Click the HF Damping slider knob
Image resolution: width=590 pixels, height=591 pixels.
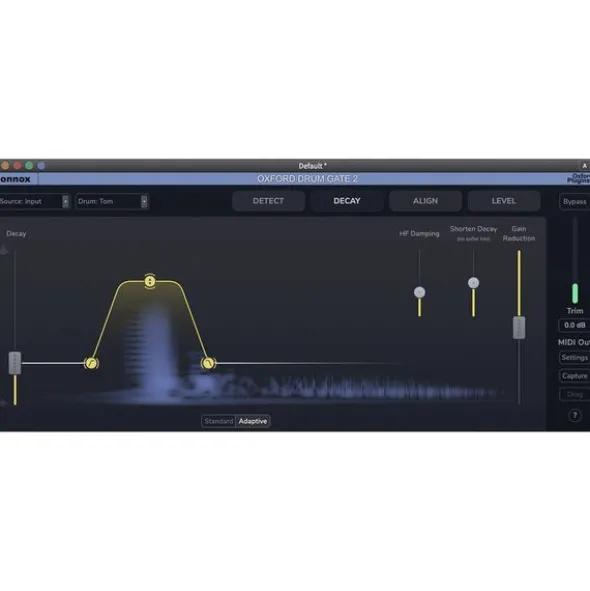click(x=419, y=292)
